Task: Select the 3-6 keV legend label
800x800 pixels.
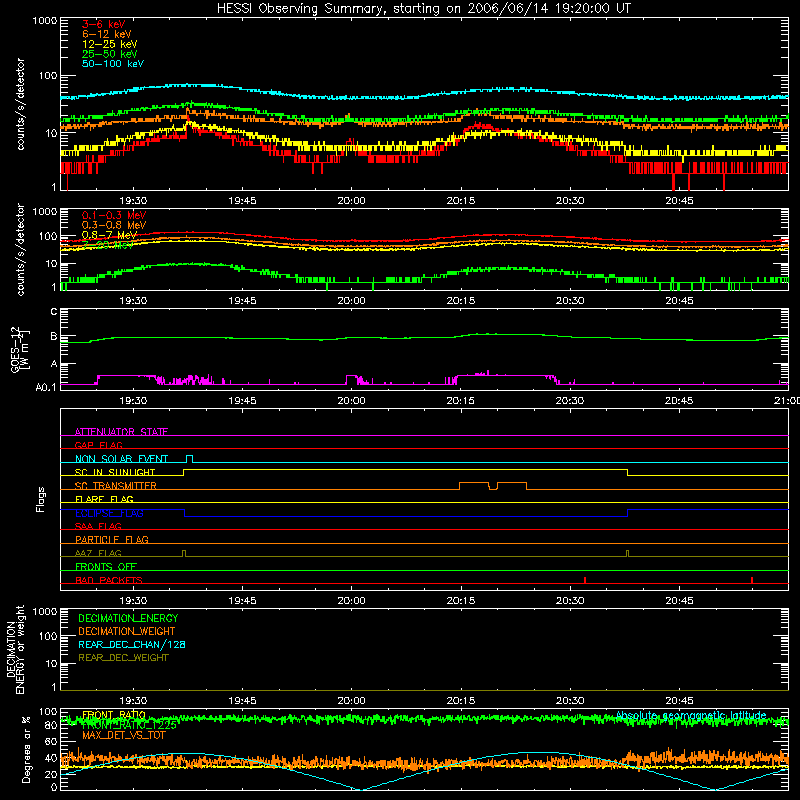Action: pyautogui.click(x=104, y=24)
